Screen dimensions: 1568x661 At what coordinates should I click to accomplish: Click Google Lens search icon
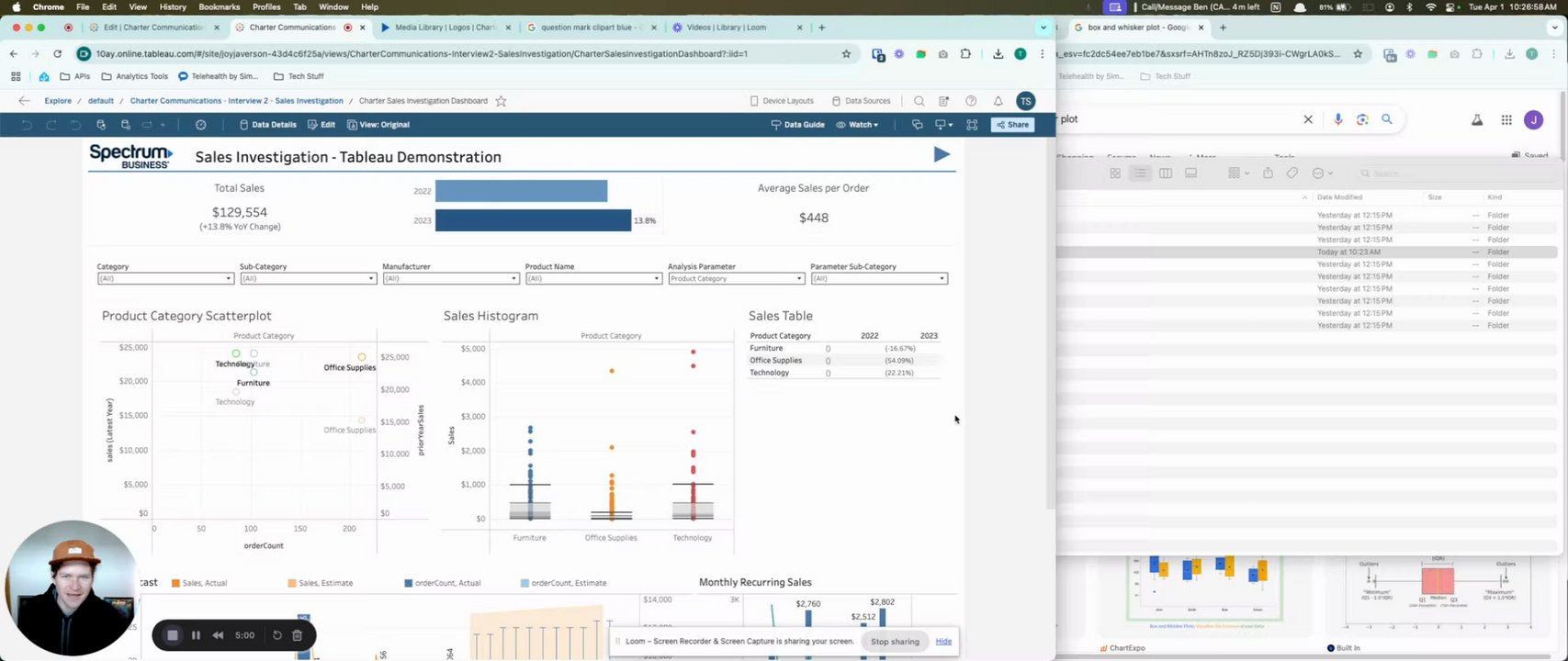coord(1362,119)
